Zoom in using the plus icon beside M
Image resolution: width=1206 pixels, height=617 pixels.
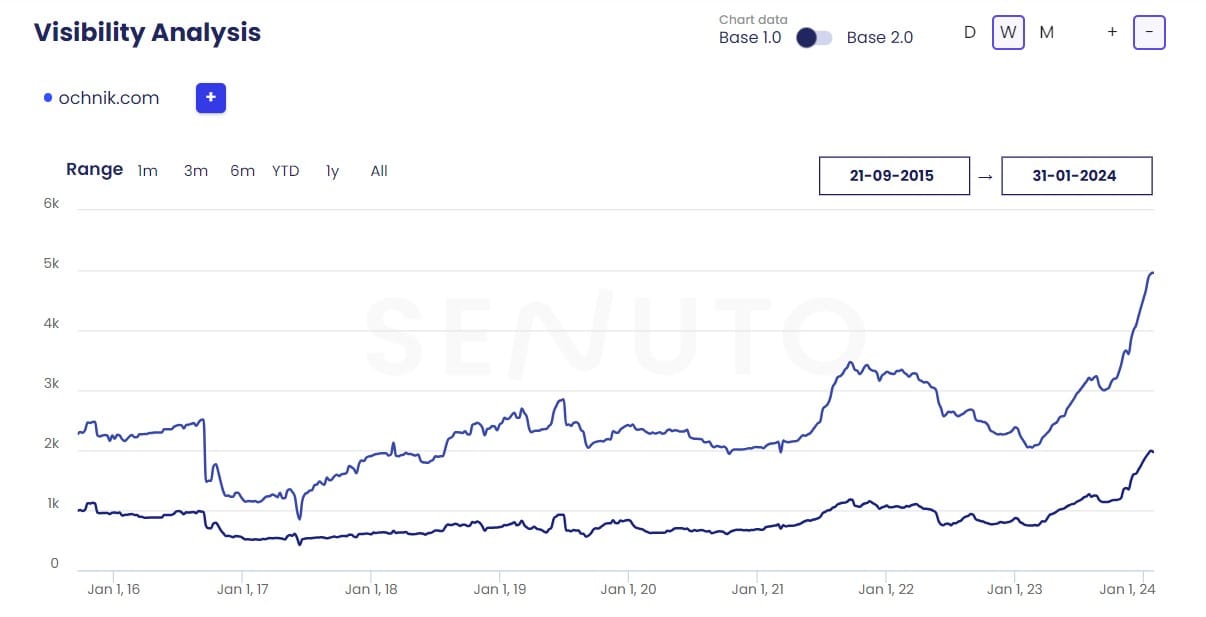tap(1112, 32)
